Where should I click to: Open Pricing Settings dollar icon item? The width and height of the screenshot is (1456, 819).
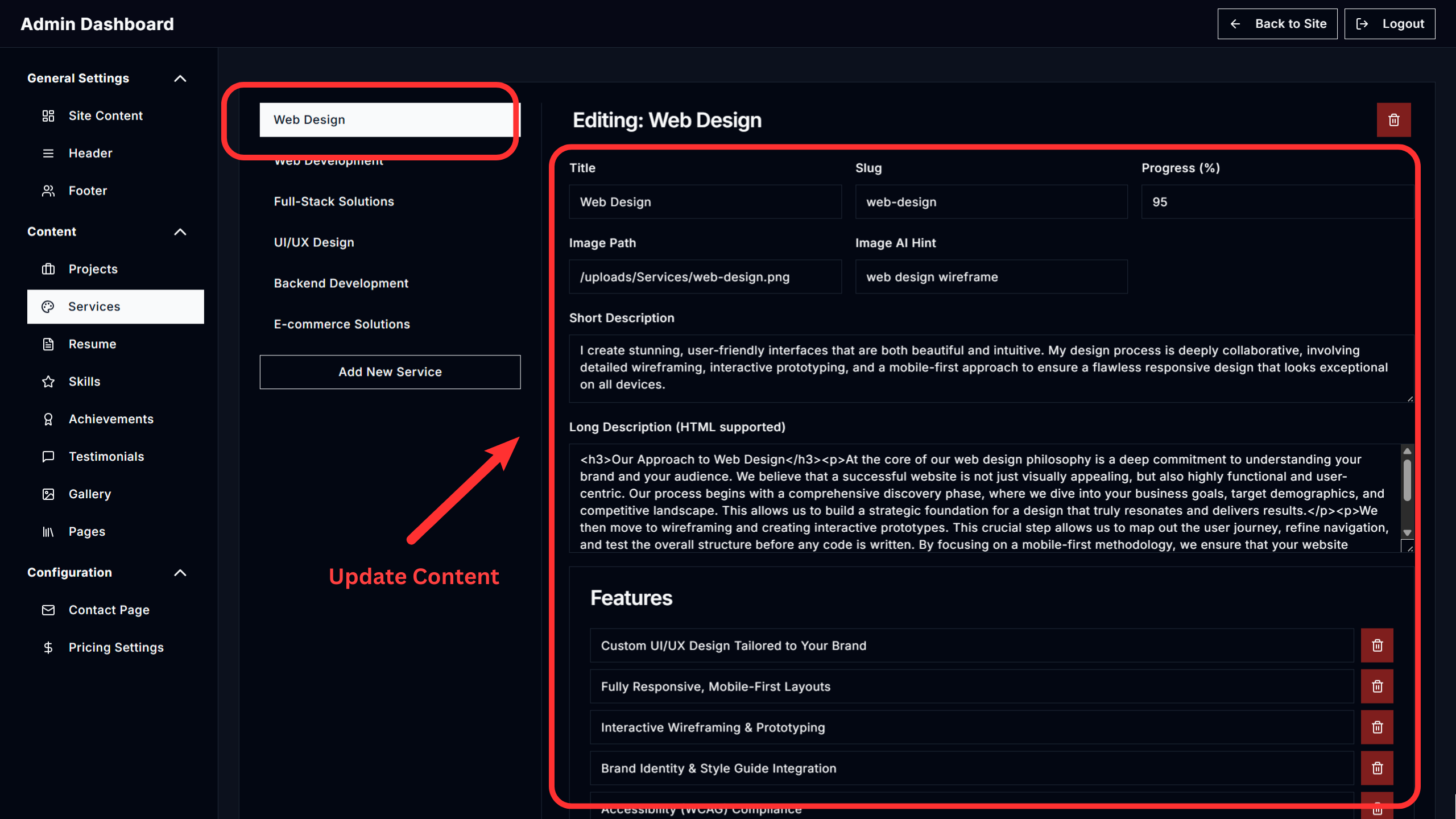click(x=115, y=647)
